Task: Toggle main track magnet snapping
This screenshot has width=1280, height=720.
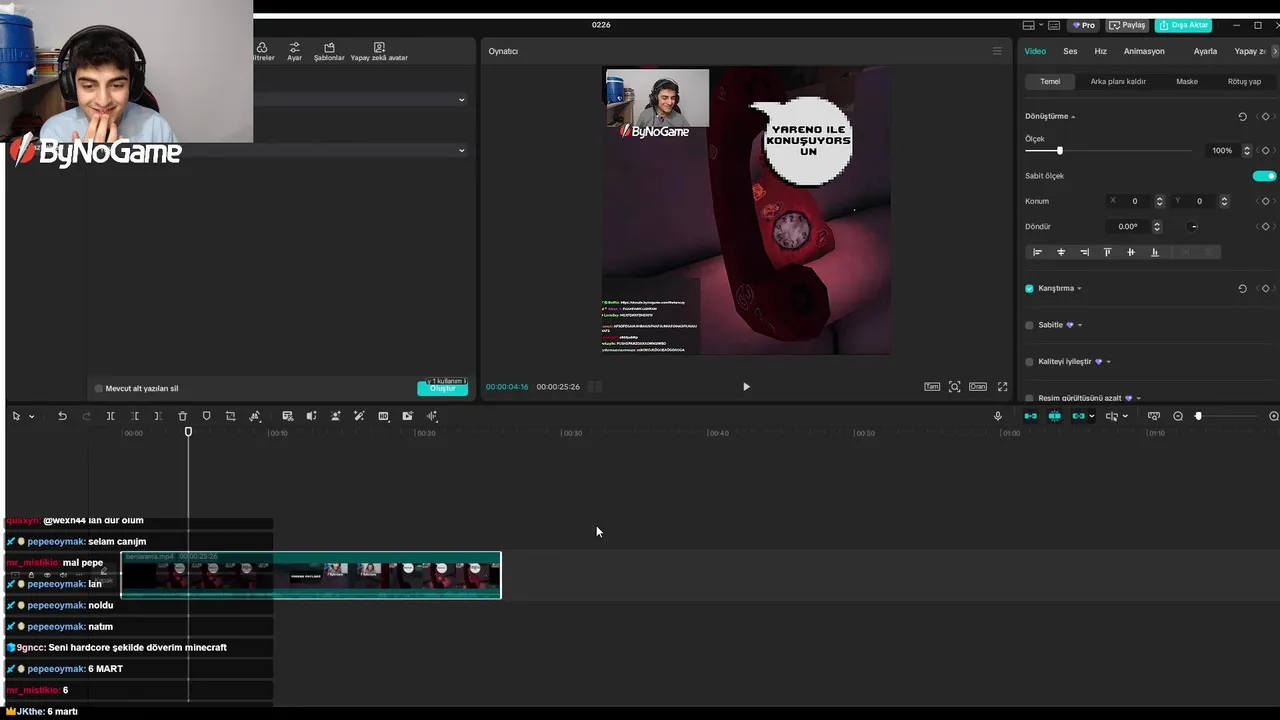Action: (x=1030, y=416)
